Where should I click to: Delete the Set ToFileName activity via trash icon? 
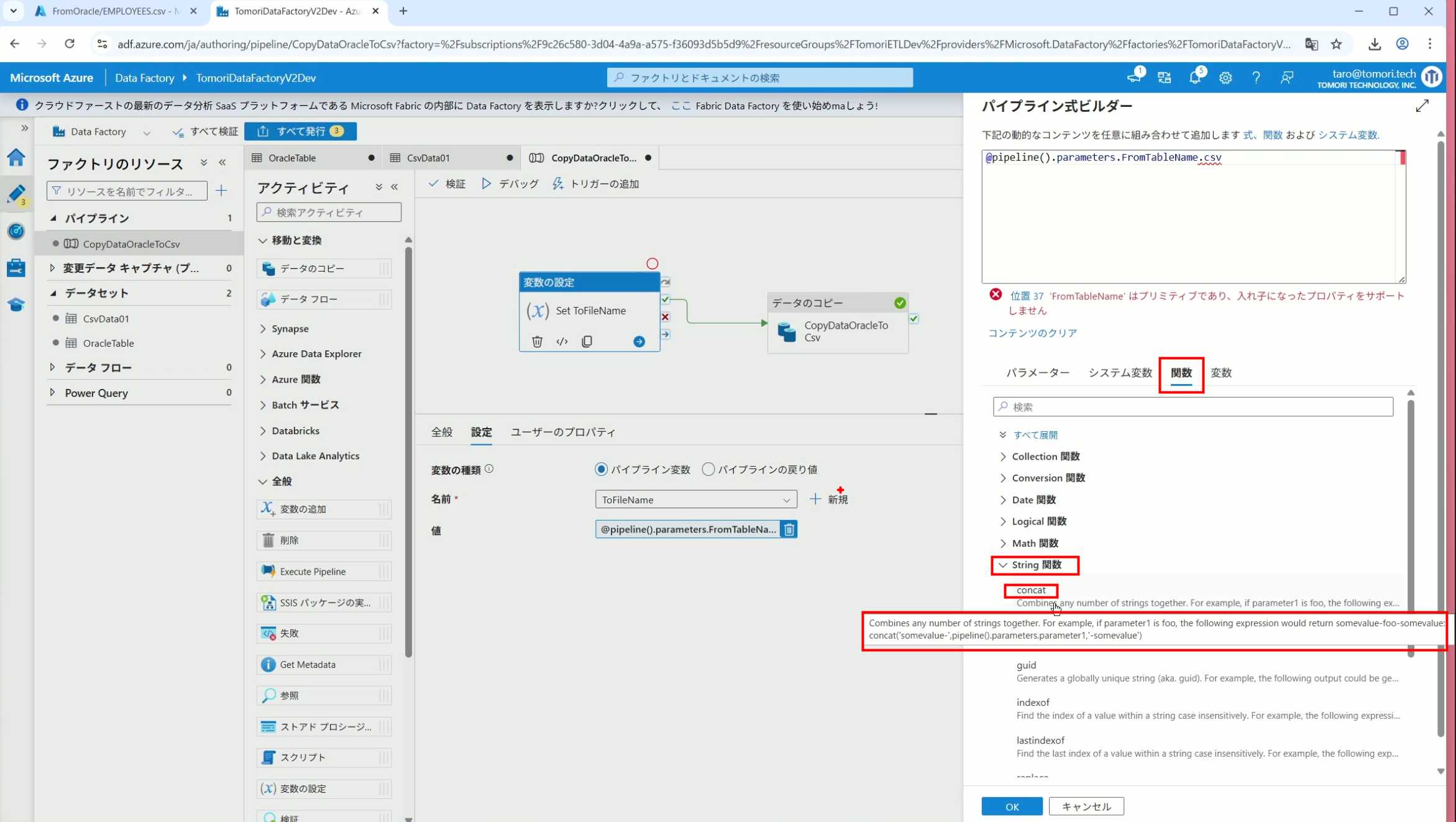click(x=537, y=341)
